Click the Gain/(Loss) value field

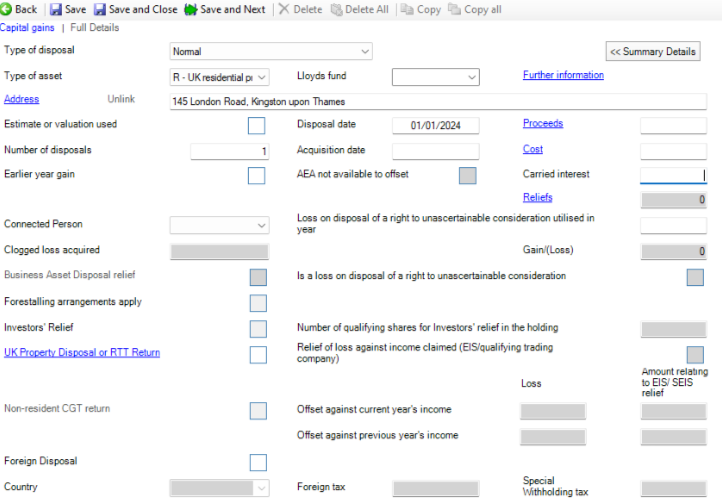tap(673, 251)
